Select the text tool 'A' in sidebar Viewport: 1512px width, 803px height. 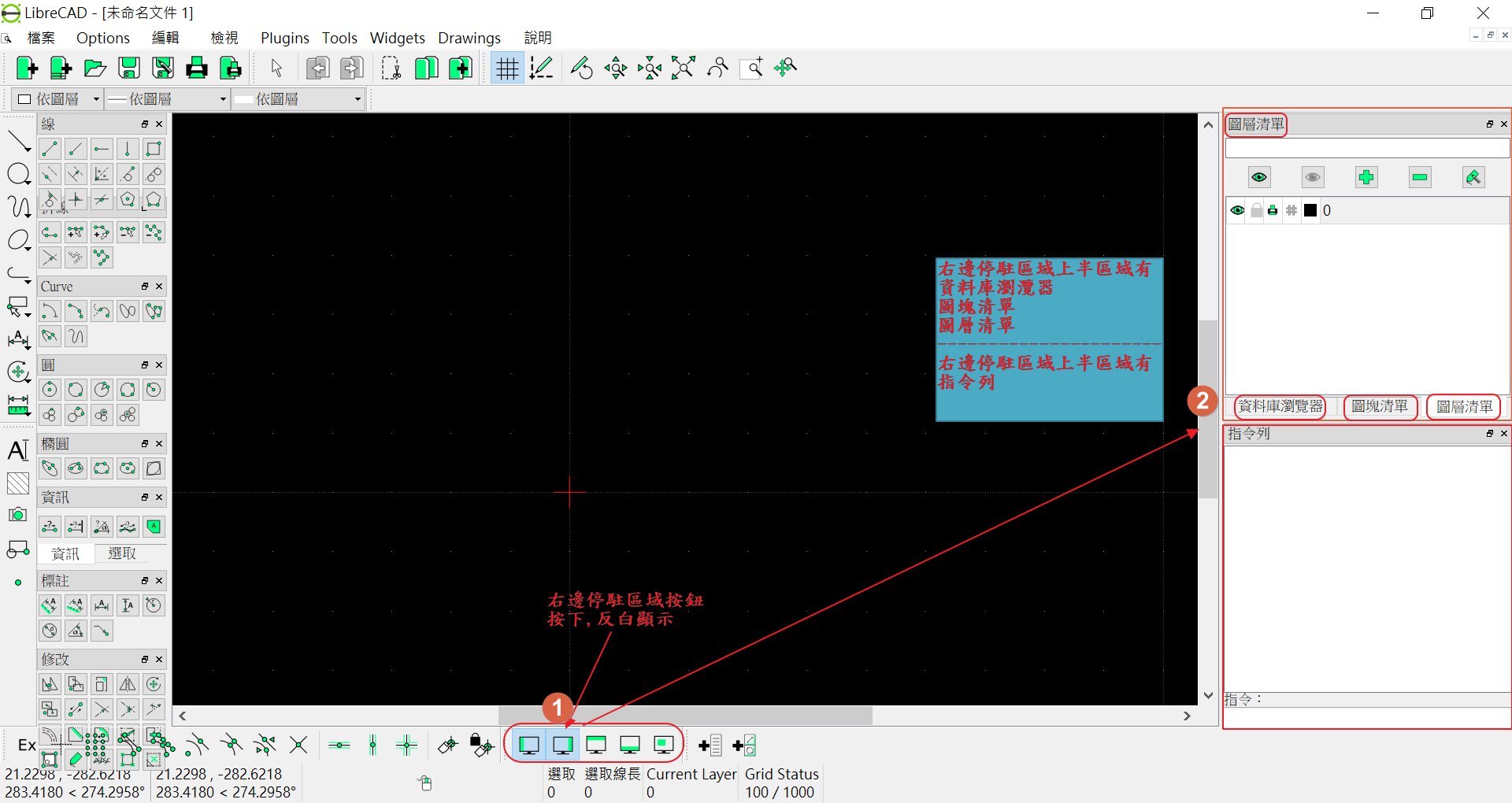pos(18,450)
